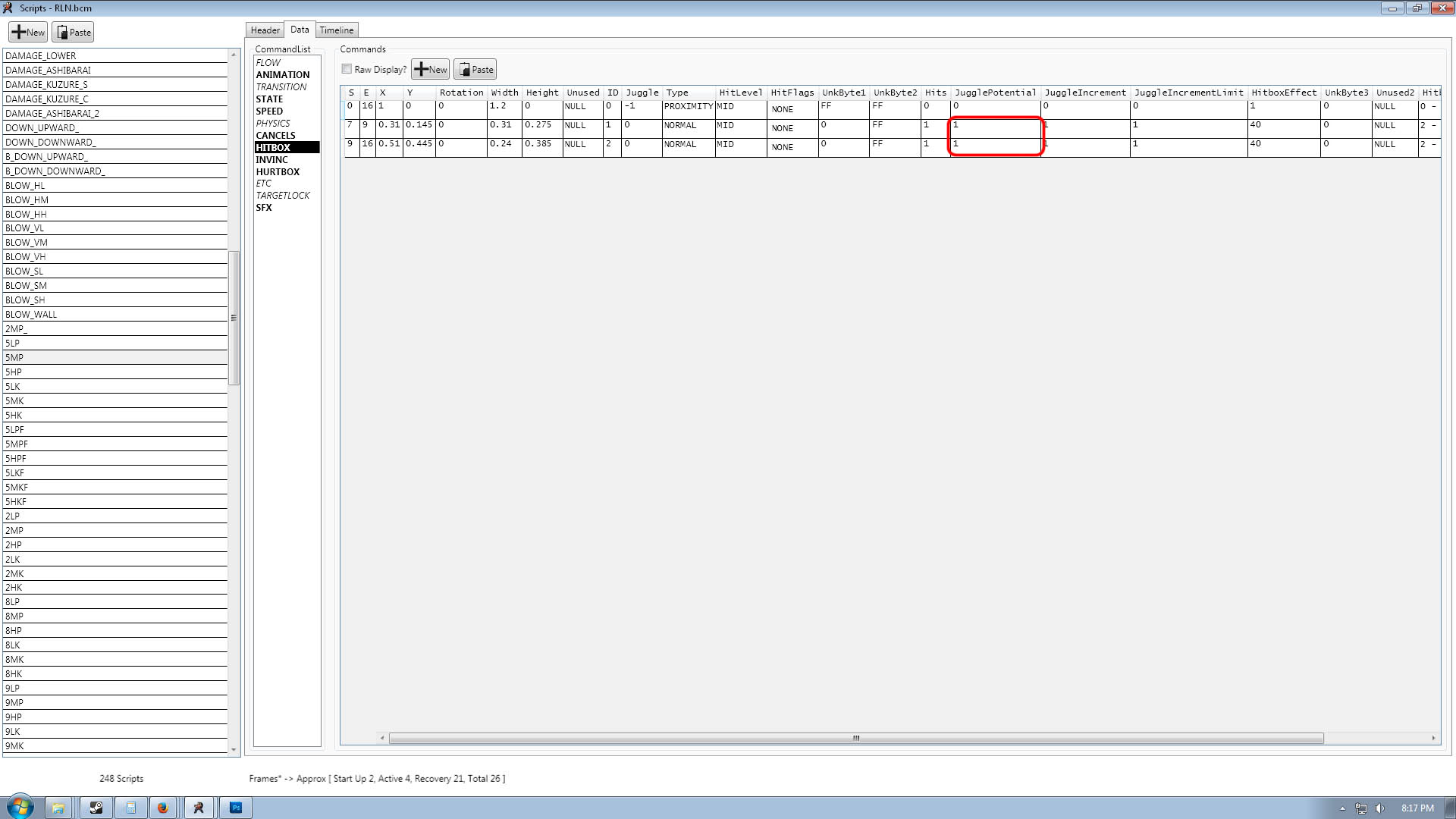Click Paste script button in left panel

[x=73, y=32]
